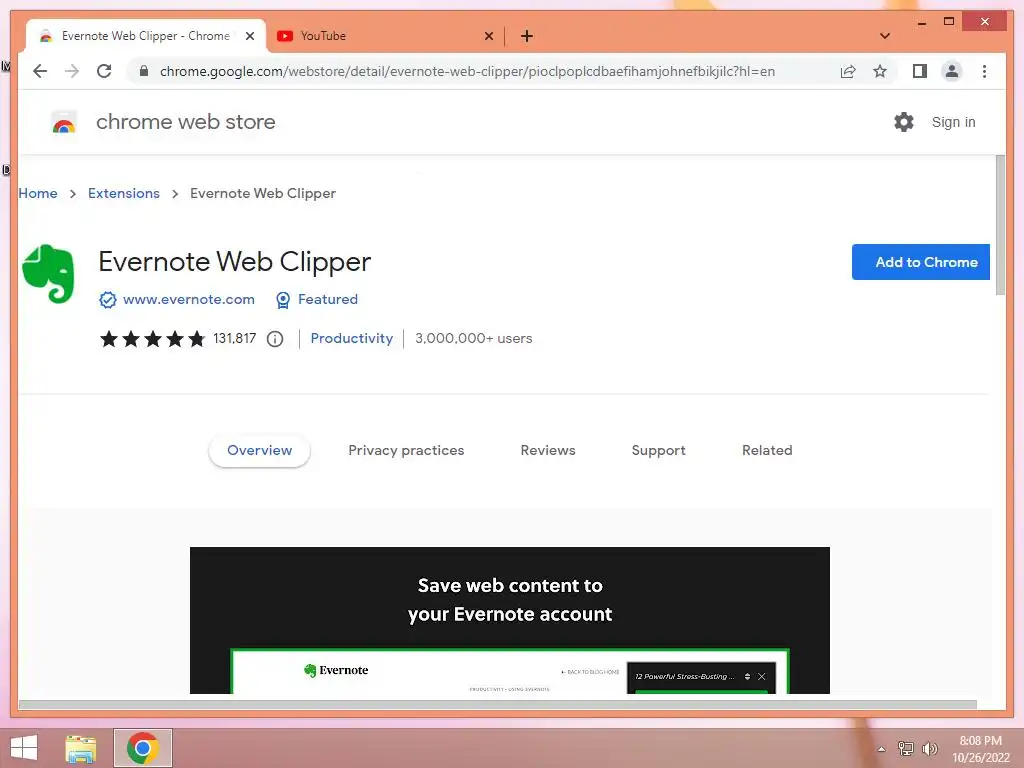
Task: Add Evernote Web Clipper to Chrome
Action: click(x=920, y=262)
